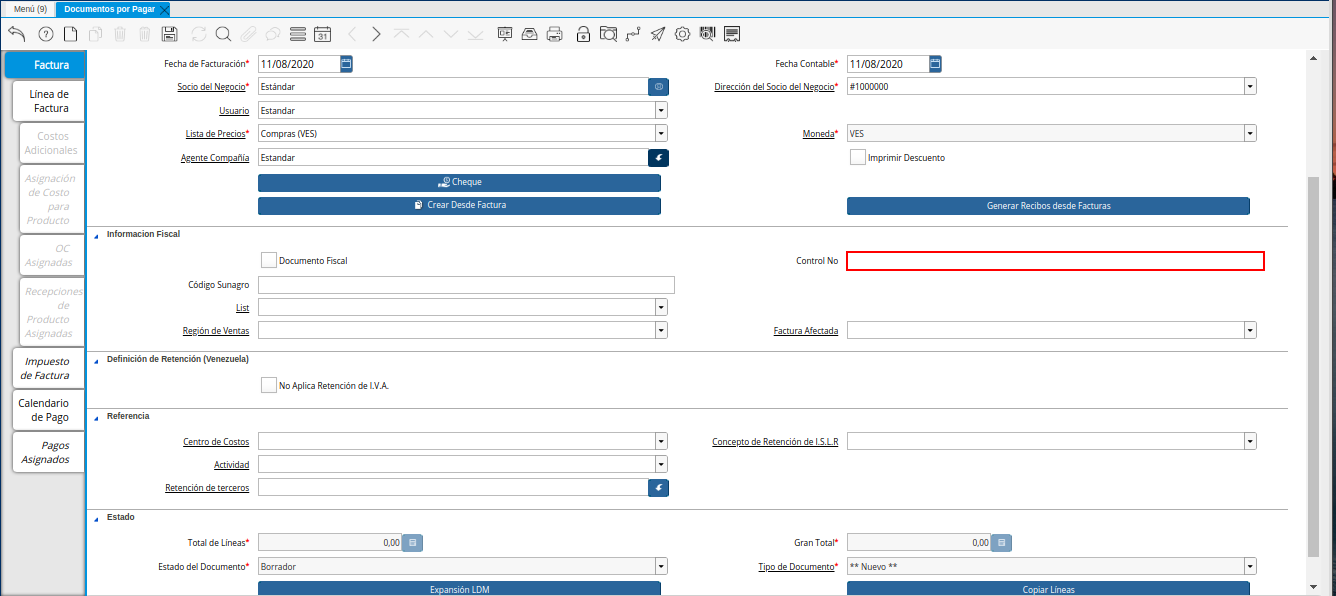Open the Lista de Precios dropdown

[661, 133]
